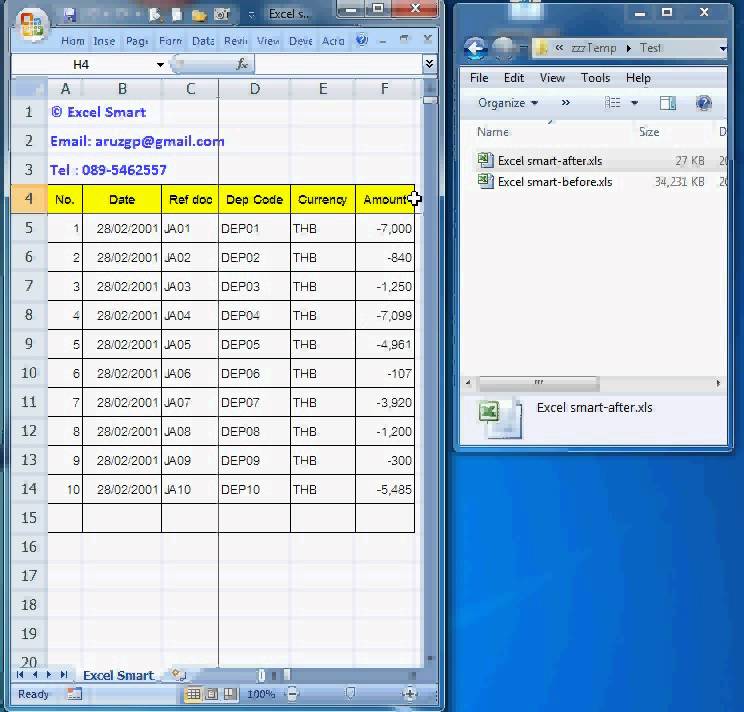Image resolution: width=744 pixels, height=712 pixels.
Task: Click the Forward button in Explorer window
Action: pos(503,47)
